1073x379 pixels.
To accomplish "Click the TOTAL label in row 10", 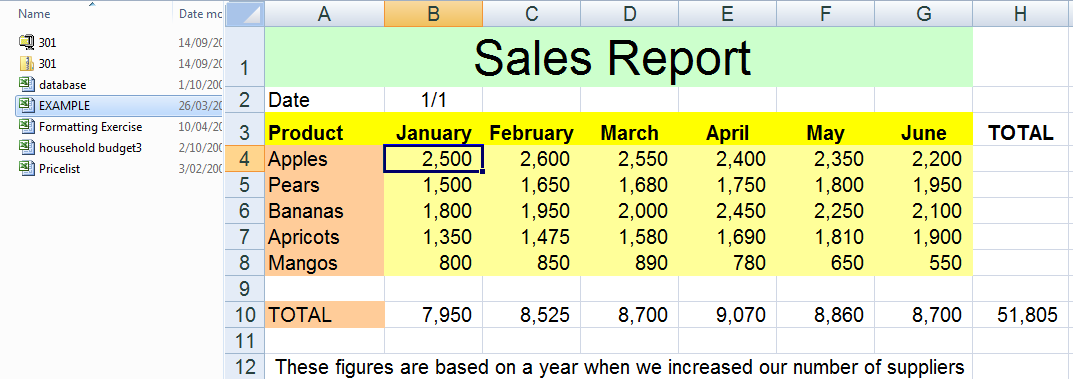I will [324, 315].
